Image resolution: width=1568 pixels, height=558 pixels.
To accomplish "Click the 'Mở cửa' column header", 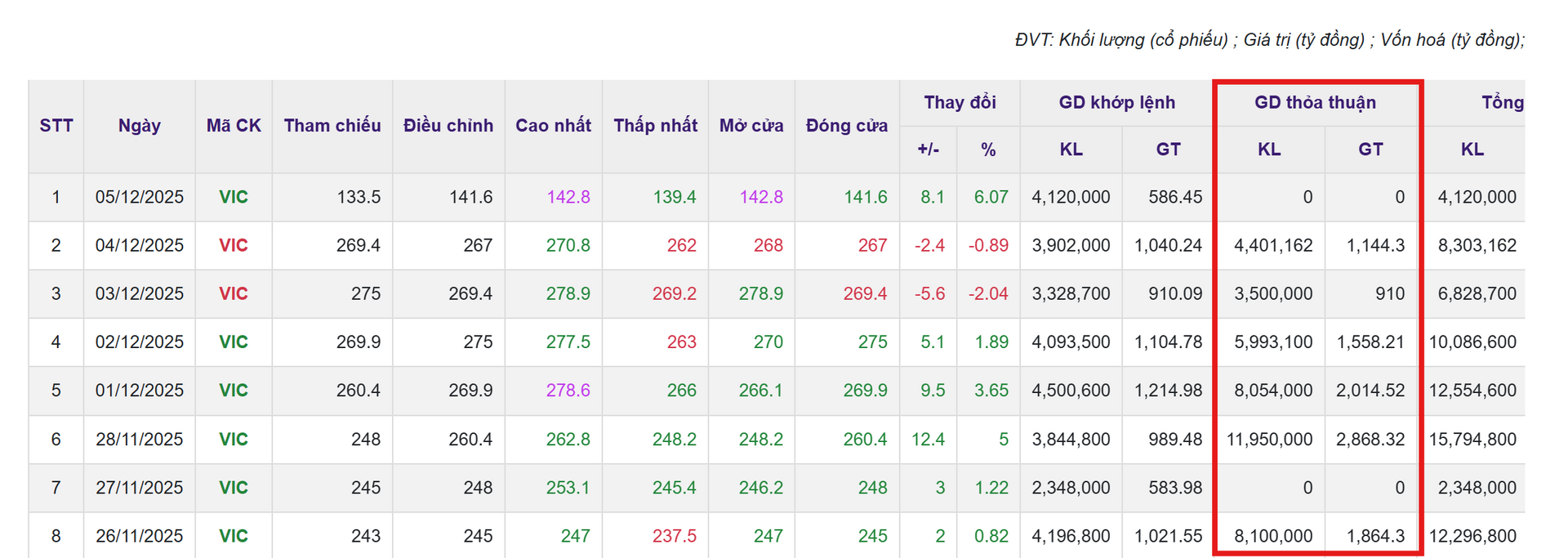I will click(x=751, y=126).
